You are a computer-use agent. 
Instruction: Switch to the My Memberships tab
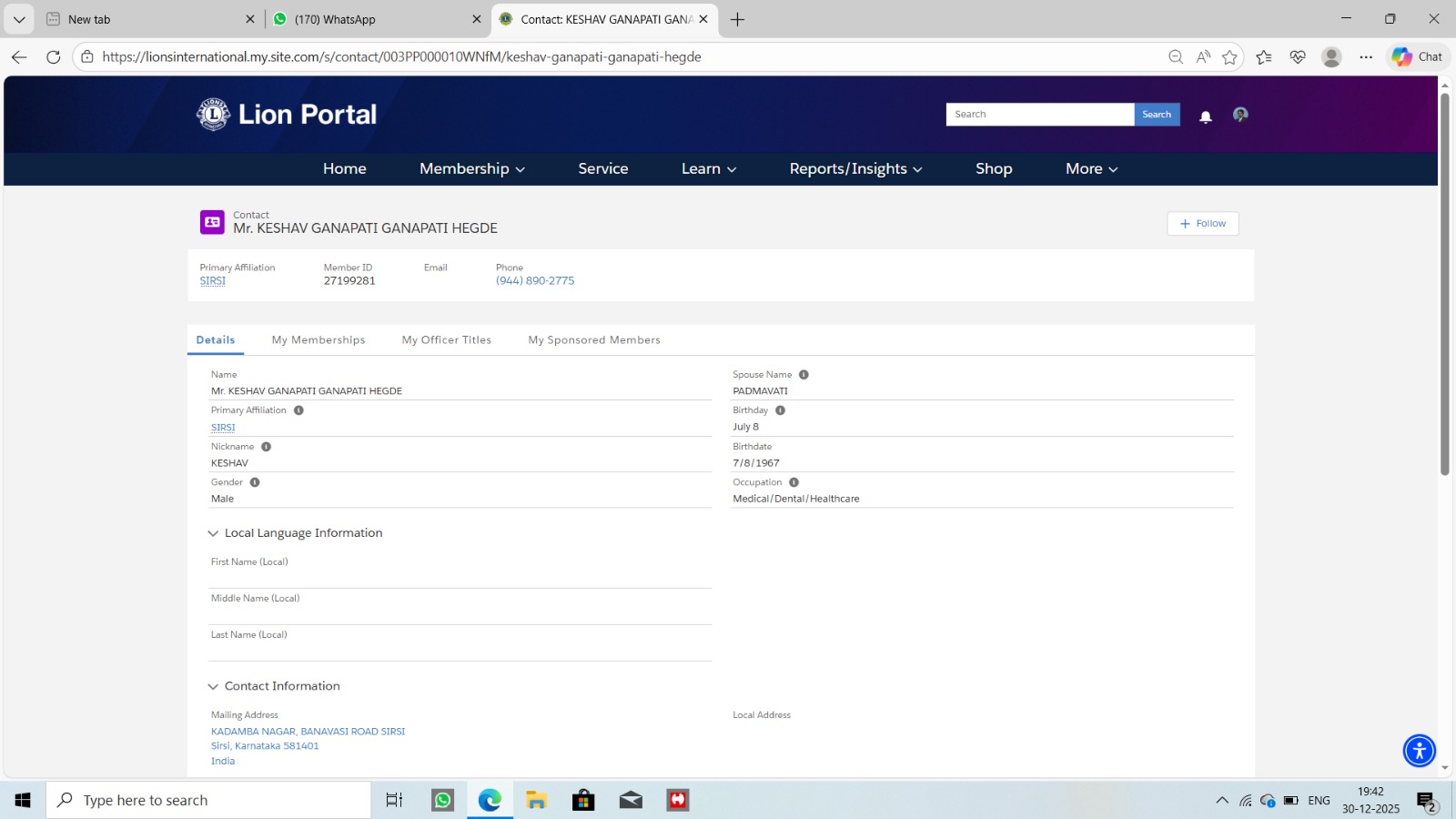[x=318, y=340]
